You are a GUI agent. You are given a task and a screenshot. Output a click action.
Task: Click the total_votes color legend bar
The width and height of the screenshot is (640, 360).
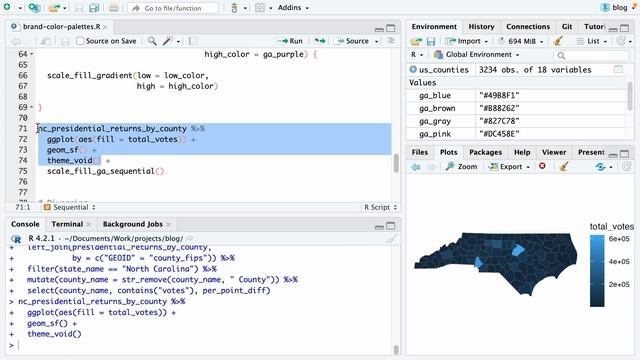pos(597,271)
